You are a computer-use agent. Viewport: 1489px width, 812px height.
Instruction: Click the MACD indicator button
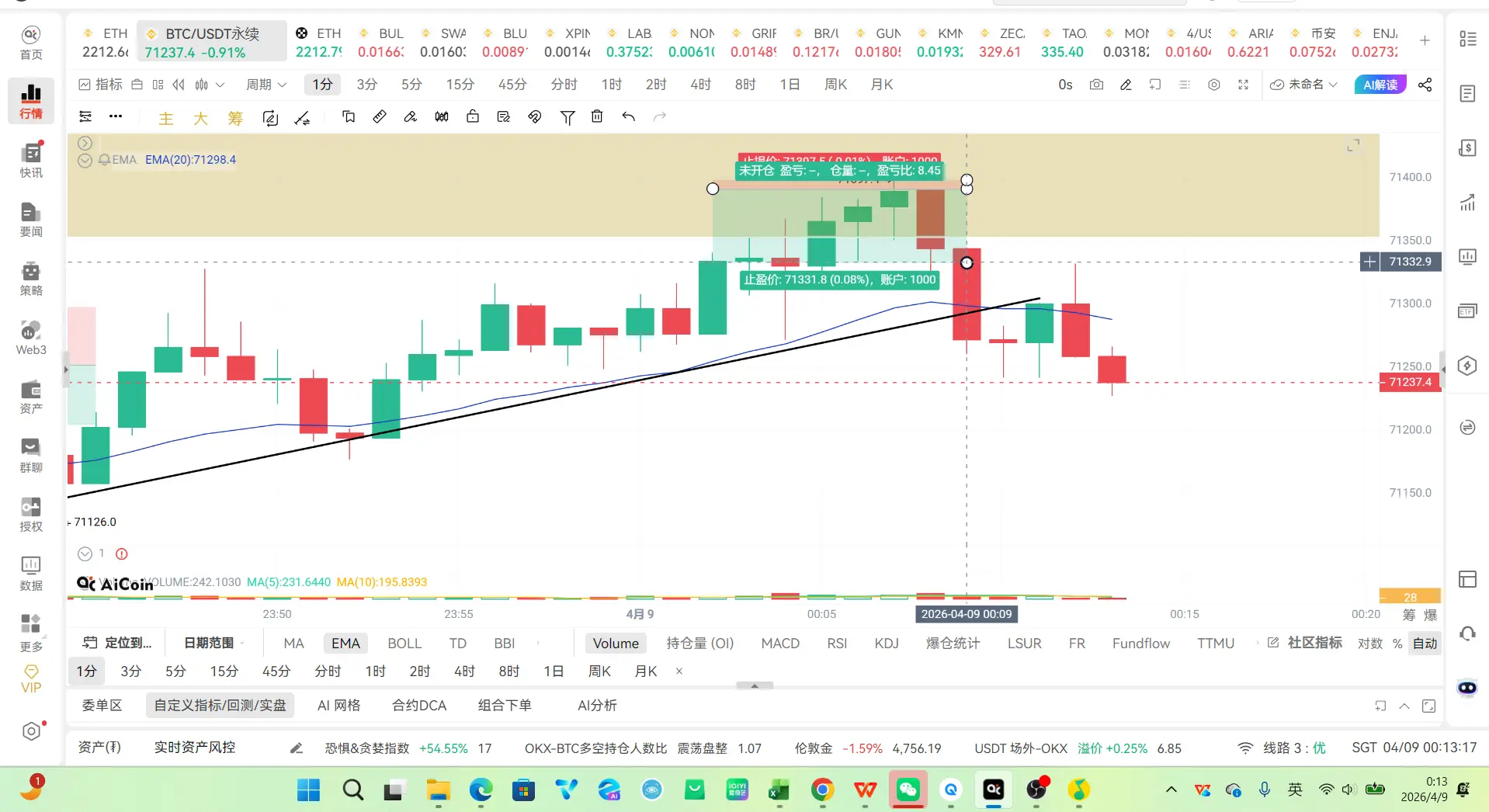780,643
